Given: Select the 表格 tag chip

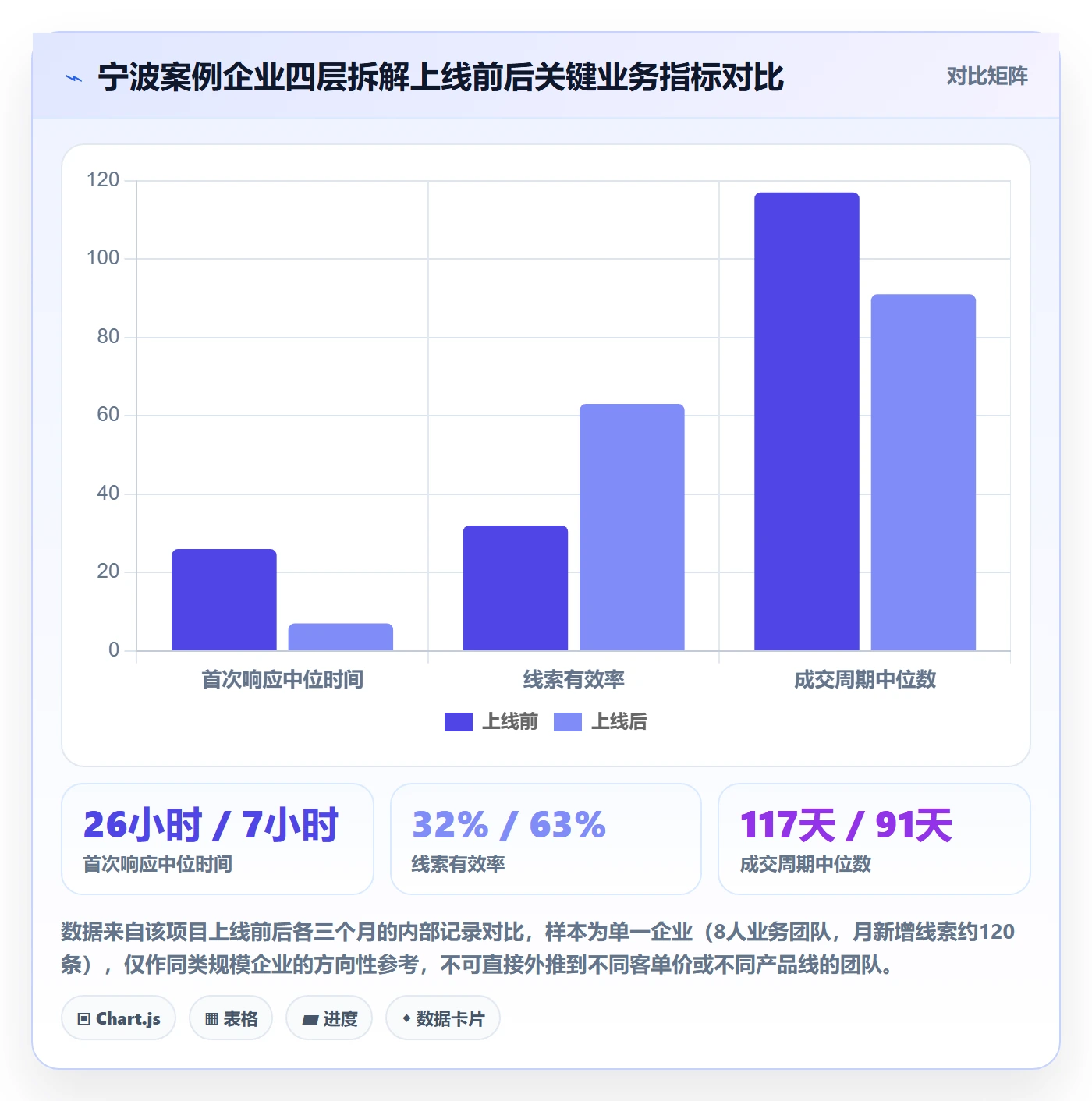Looking at the screenshot, I should (231, 1018).
